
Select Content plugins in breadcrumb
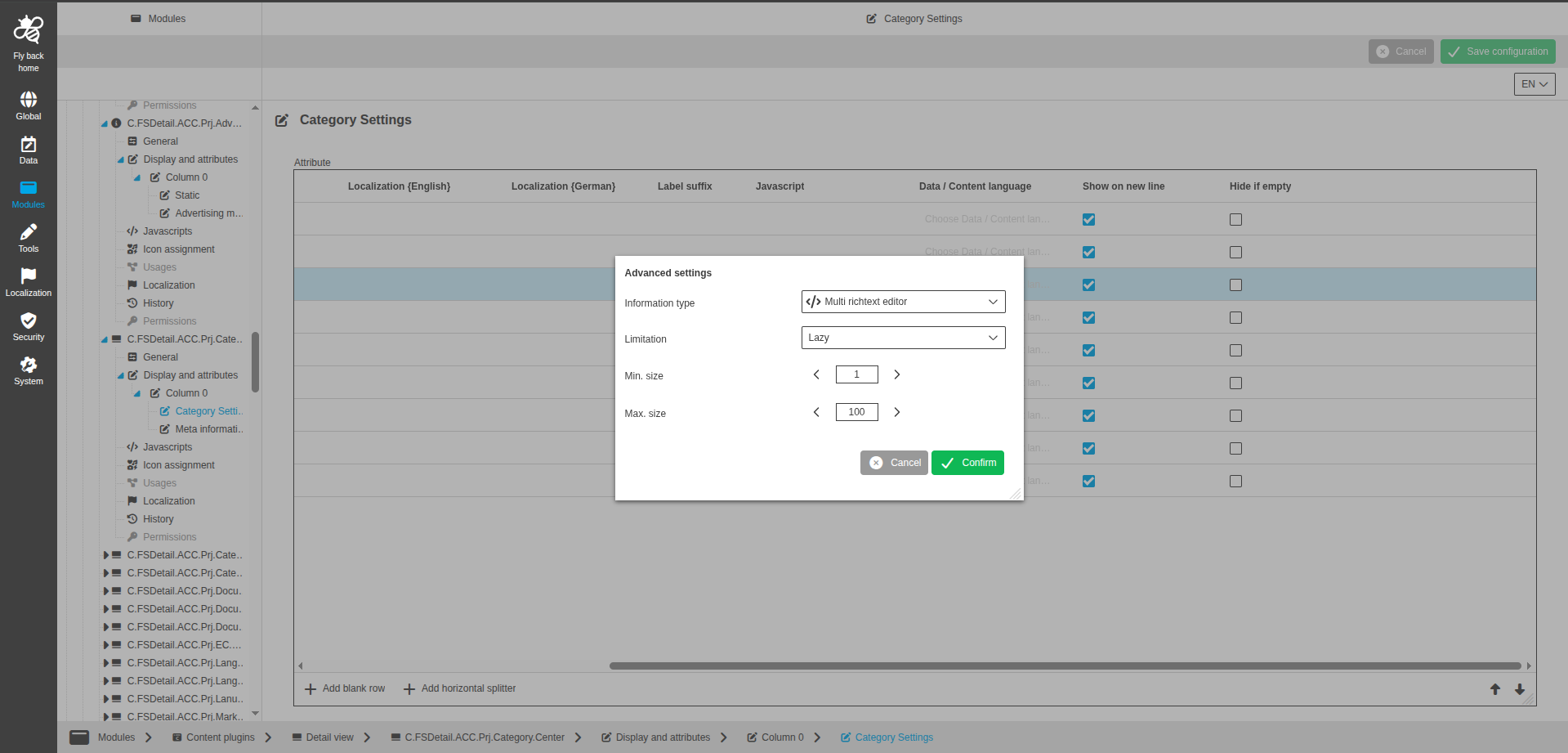pyautogui.click(x=213, y=737)
